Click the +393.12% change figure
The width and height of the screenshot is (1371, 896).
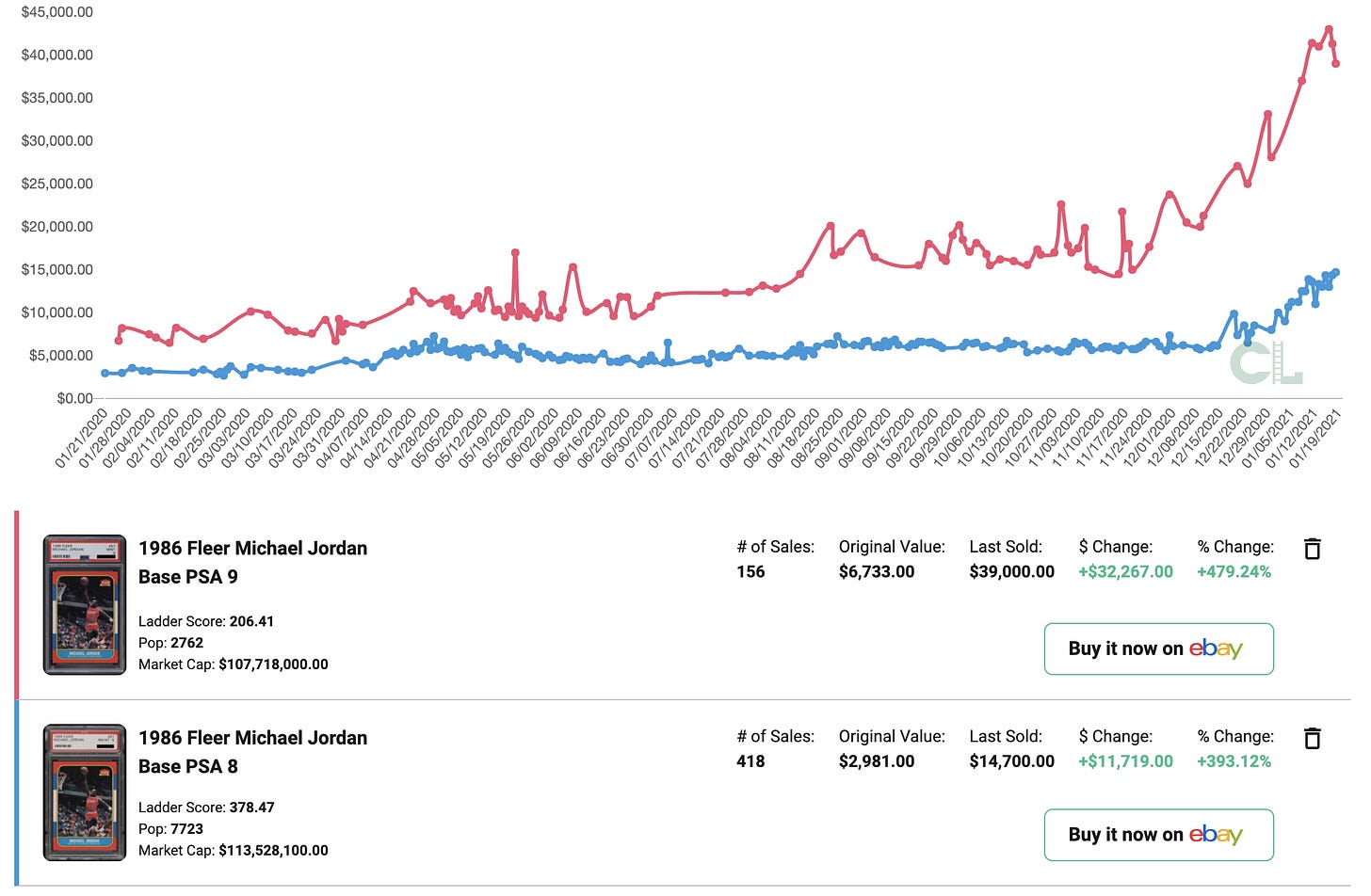click(x=1234, y=761)
